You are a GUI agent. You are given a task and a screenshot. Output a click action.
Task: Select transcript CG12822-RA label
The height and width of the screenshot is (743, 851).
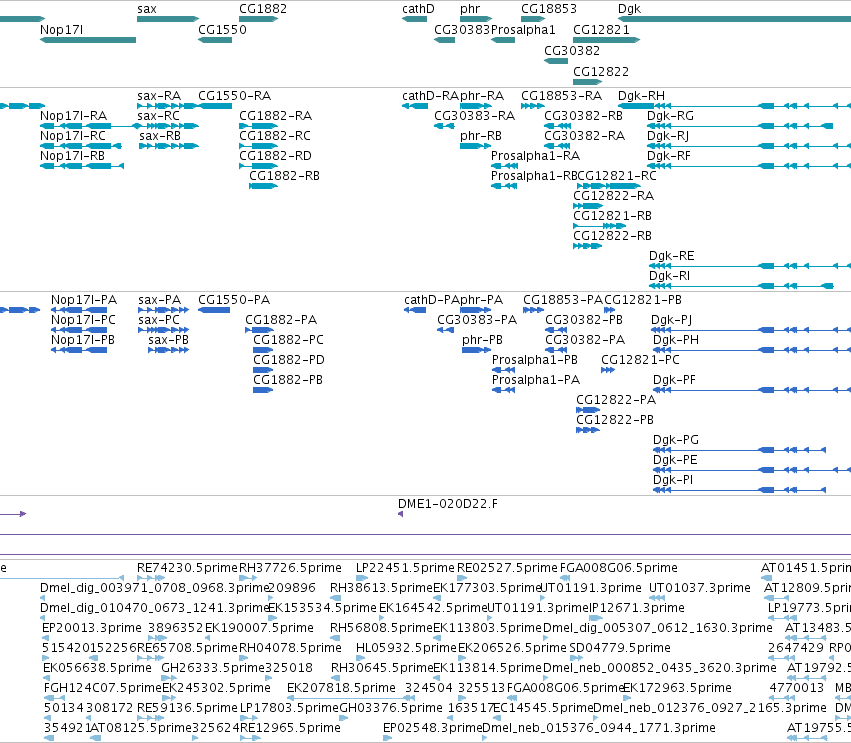coord(613,195)
